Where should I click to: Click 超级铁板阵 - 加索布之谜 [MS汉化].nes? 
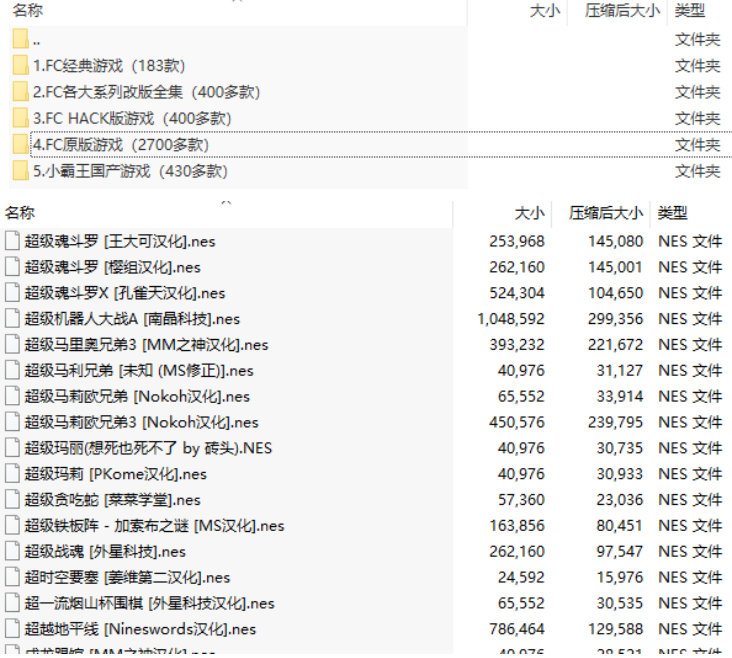(154, 526)
